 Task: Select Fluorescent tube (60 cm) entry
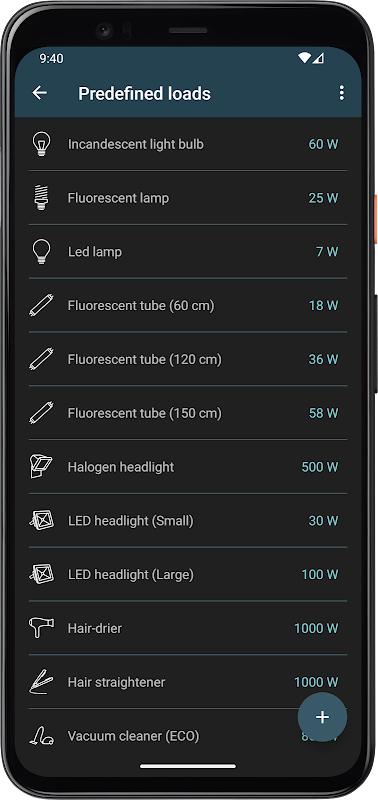pos(188,305)
